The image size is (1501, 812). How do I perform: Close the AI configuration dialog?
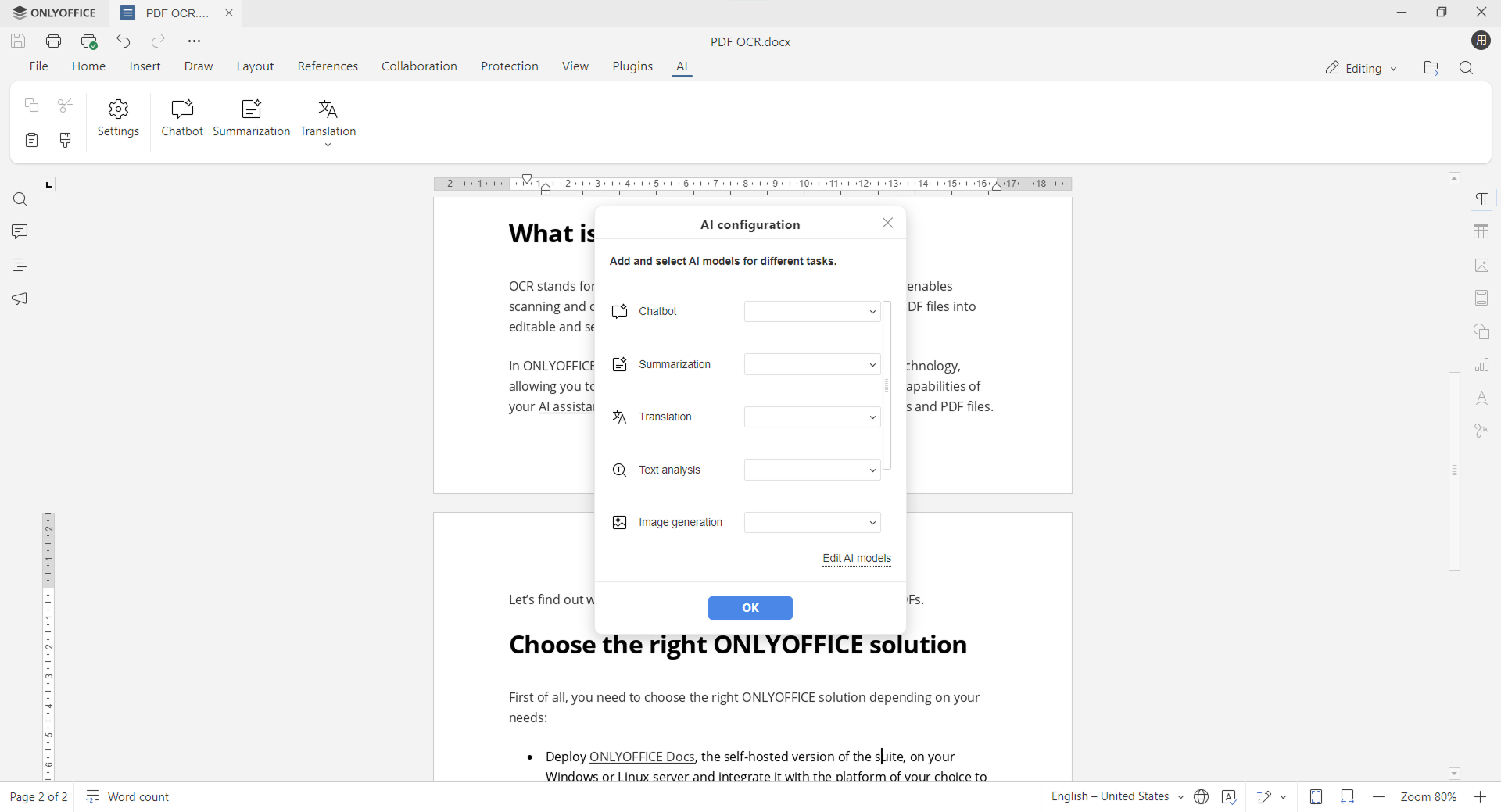[x=888, y=224]
